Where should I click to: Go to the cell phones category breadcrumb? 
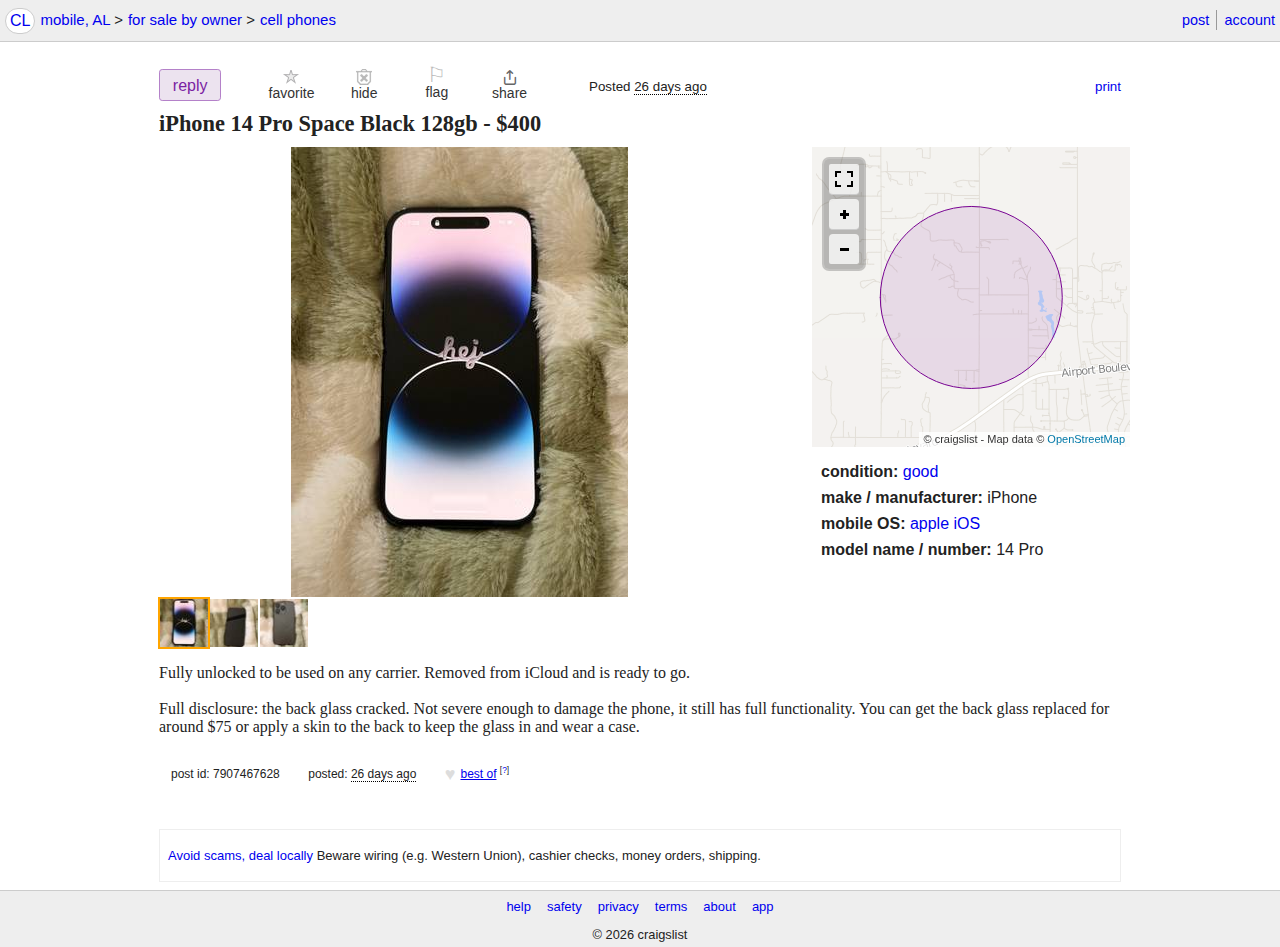tap(298, 20)
